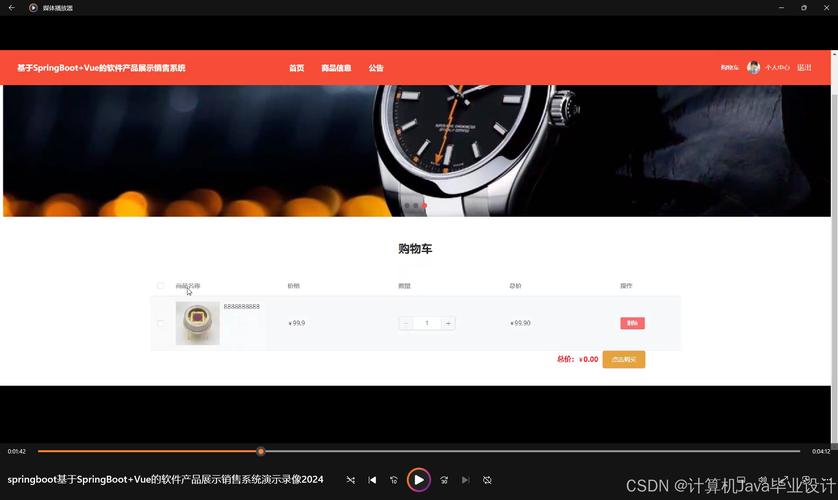Screen dimensions: 838x500
Task: Click the orange purchase button
Action: tap(624, 360)
